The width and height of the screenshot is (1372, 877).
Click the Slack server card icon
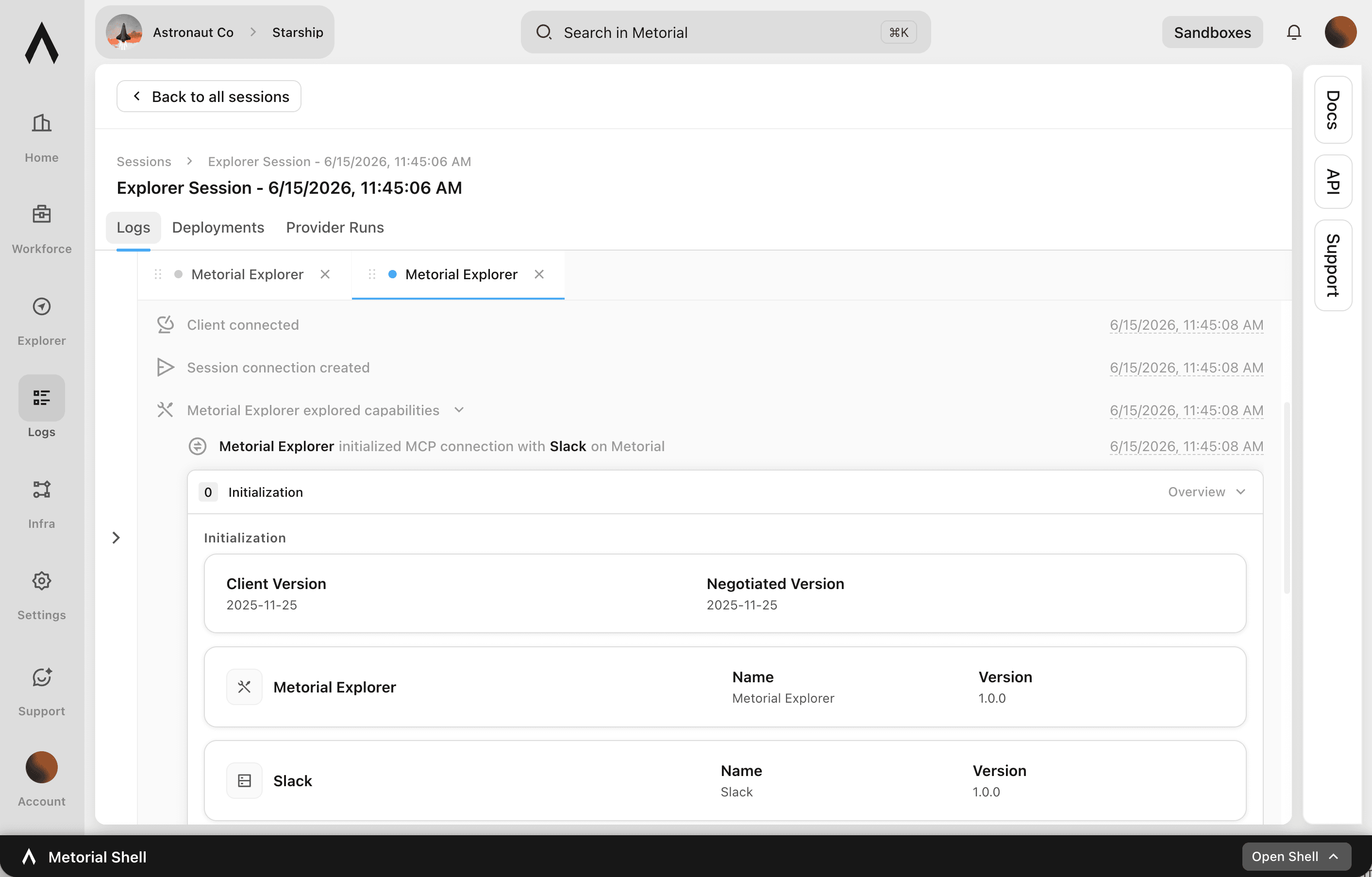244,781
